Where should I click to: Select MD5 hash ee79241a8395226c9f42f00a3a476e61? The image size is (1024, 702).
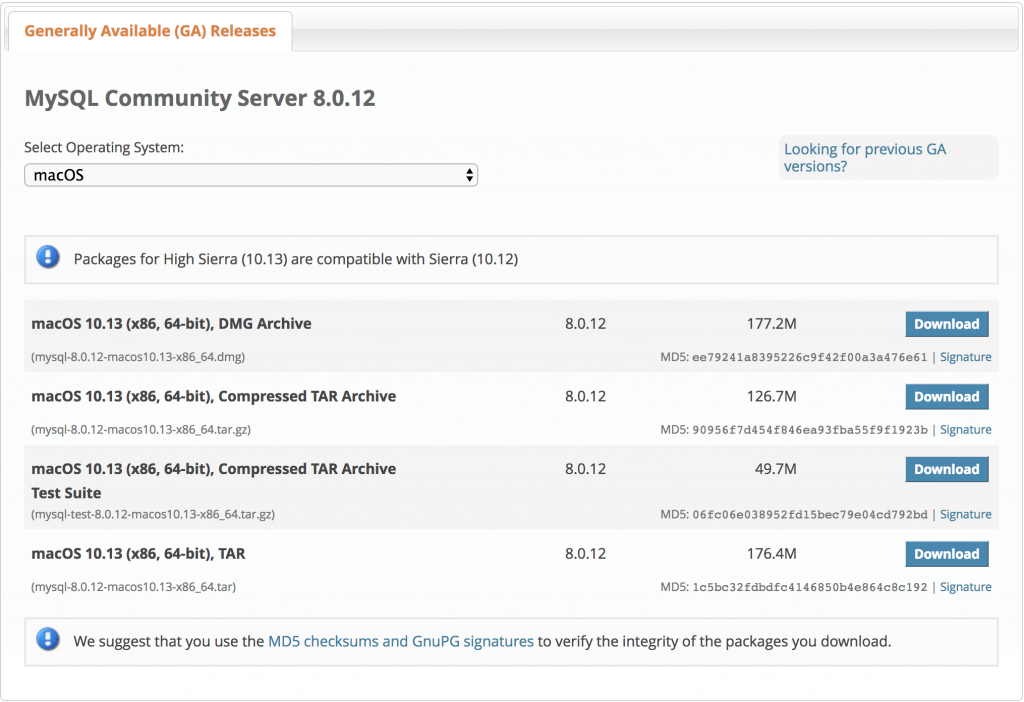click(x=809, y=357)
